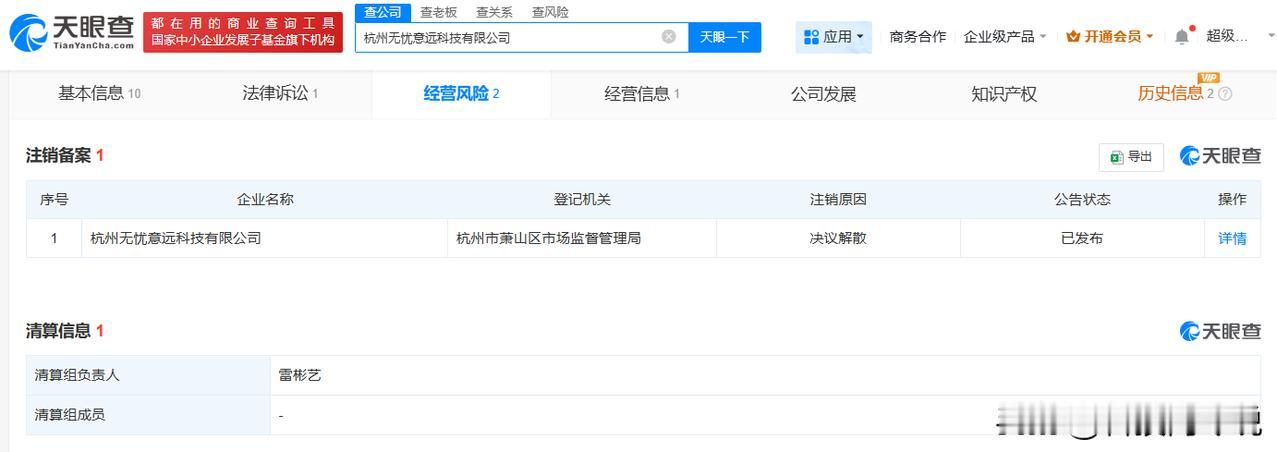Open the 基本信息 tab

pyautogui.click(x=99, y=94)
